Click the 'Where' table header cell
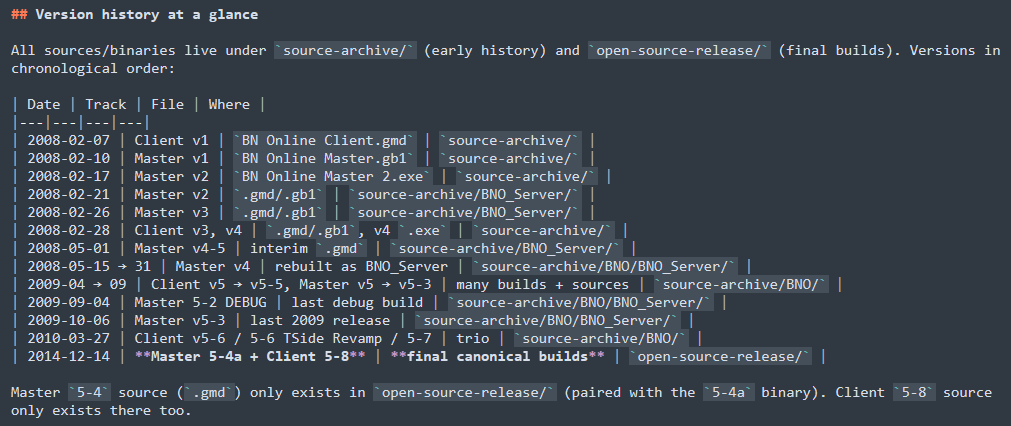The width and height of the screenshot is (1011, 426). click(229, 104)
